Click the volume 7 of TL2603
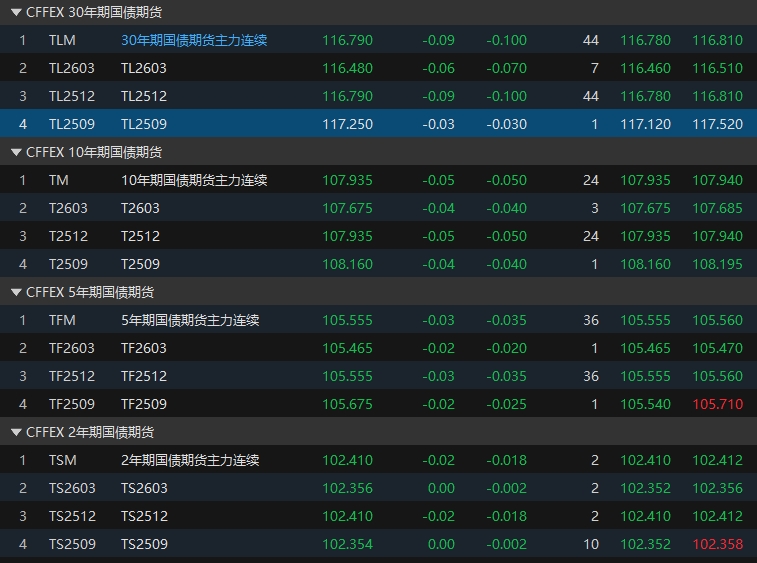This screenshot has height=563, width=757. 595,68
